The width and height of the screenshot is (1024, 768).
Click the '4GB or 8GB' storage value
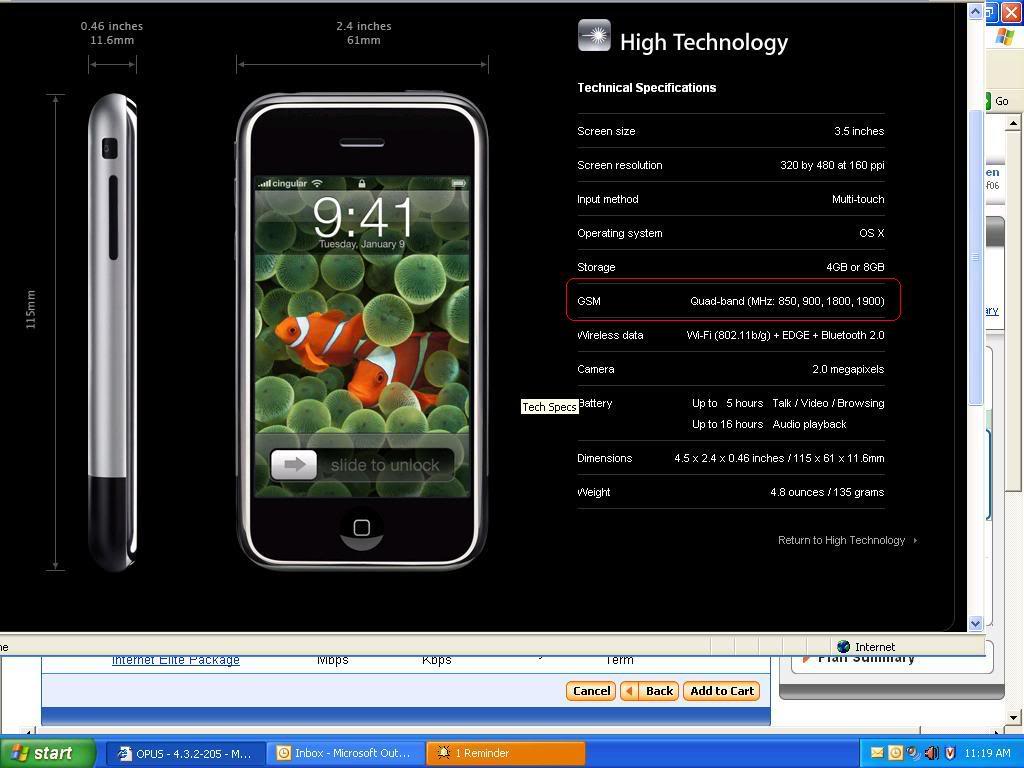(855, 267)
